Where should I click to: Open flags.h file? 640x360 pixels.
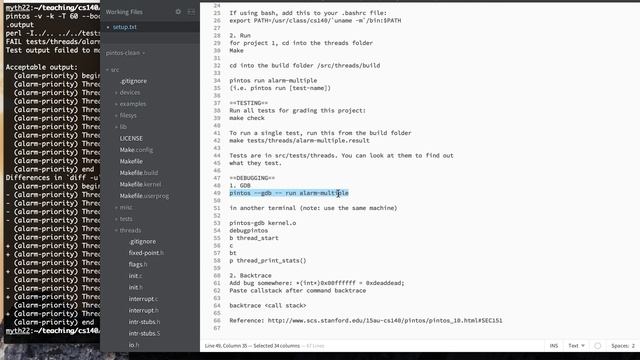(x=138, y=264)
